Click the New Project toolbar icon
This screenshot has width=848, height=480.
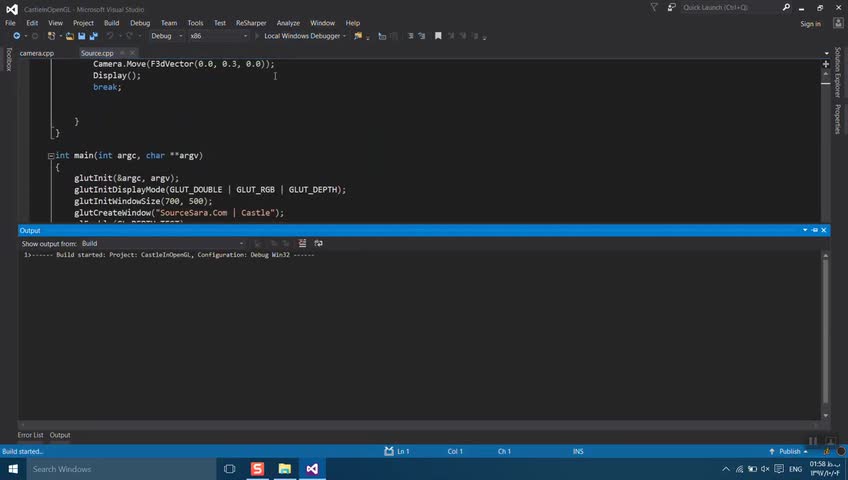(x=51, y=36)
